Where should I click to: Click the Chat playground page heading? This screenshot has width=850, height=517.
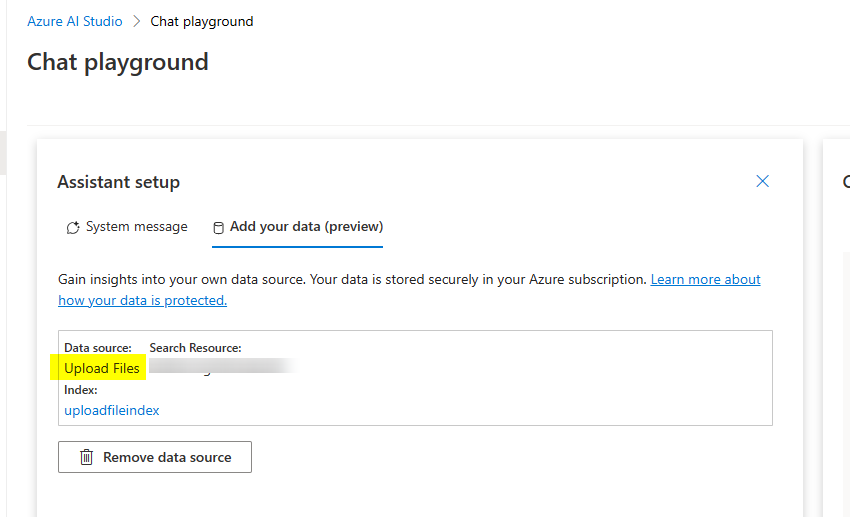click(x=118, y=62)
